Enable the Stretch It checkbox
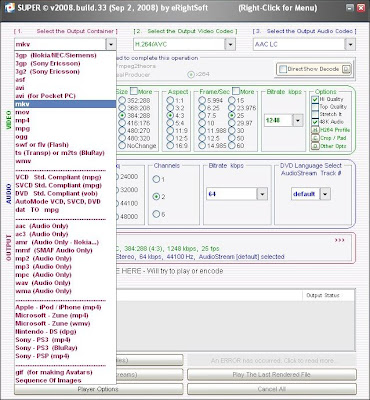This screenshot has height=400, width=370. coord(315,115)
